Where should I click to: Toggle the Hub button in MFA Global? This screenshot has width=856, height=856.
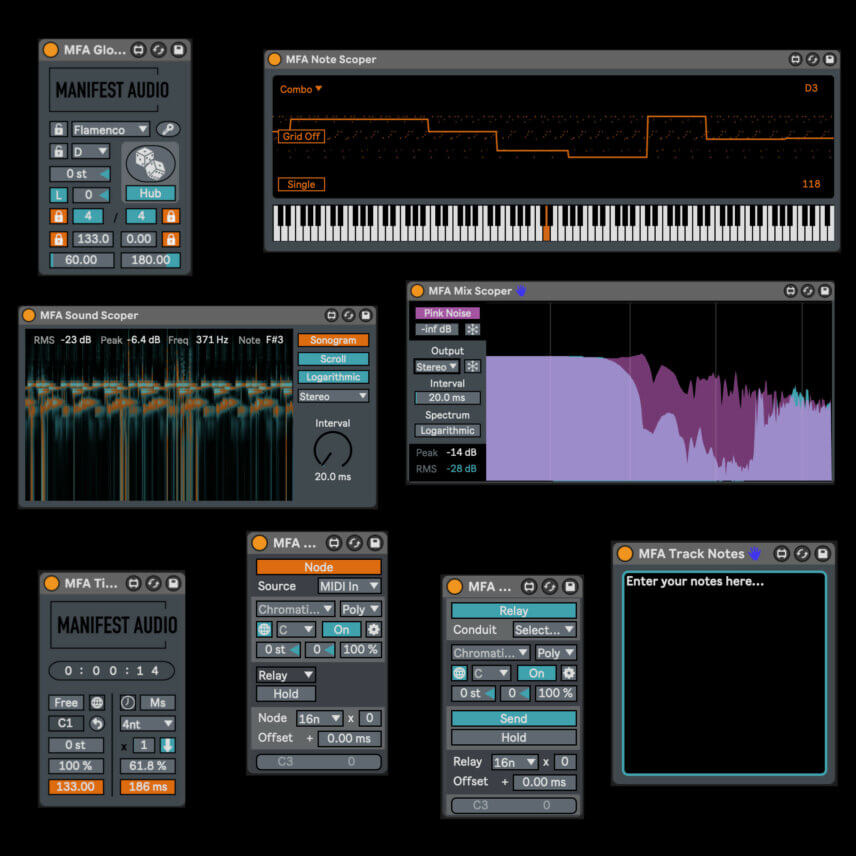point(151,193)
